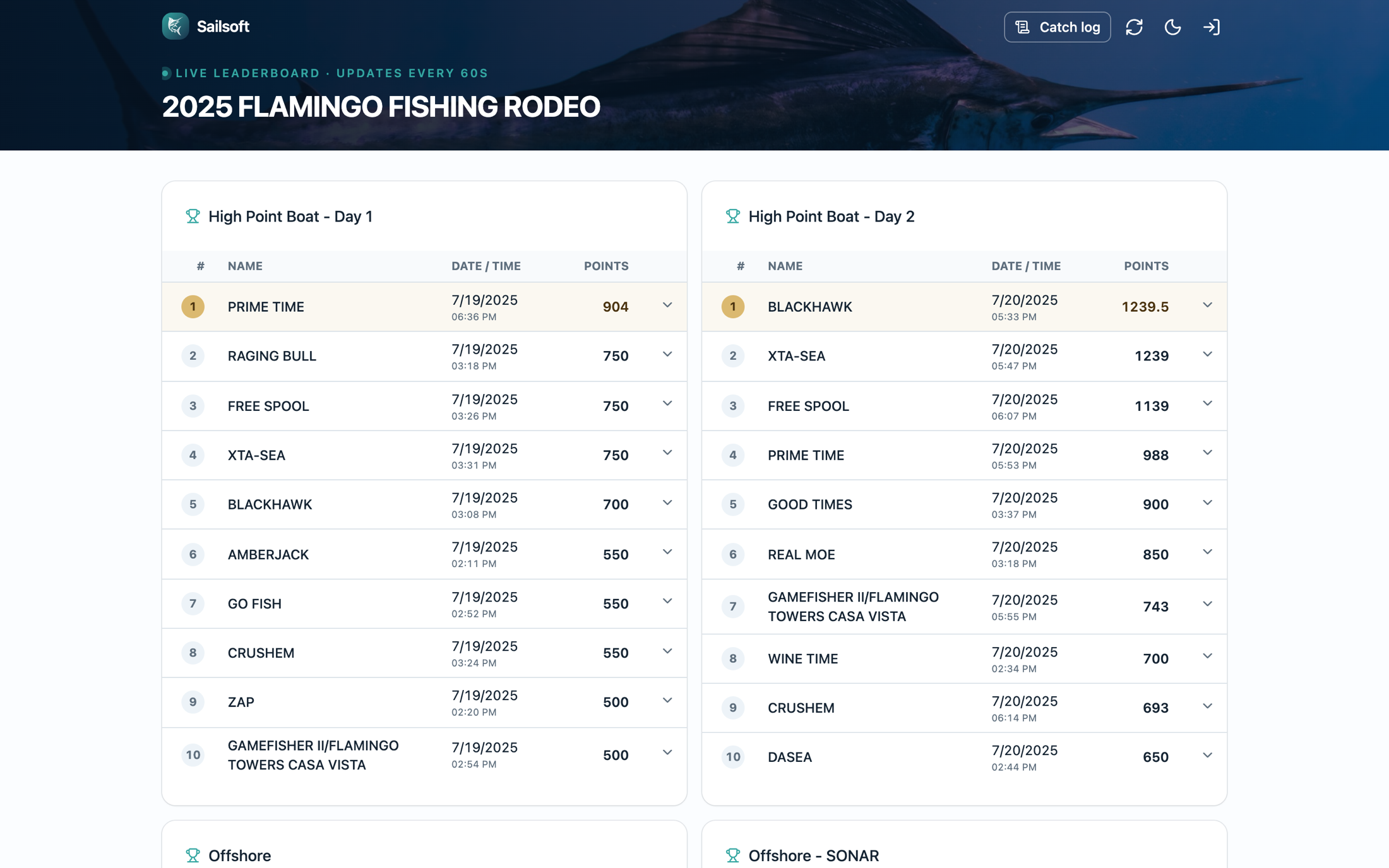The image size is (1389, 868).
Task: Expand CRUSHEM row in Day 2
Action: (x=1207, y=706)
